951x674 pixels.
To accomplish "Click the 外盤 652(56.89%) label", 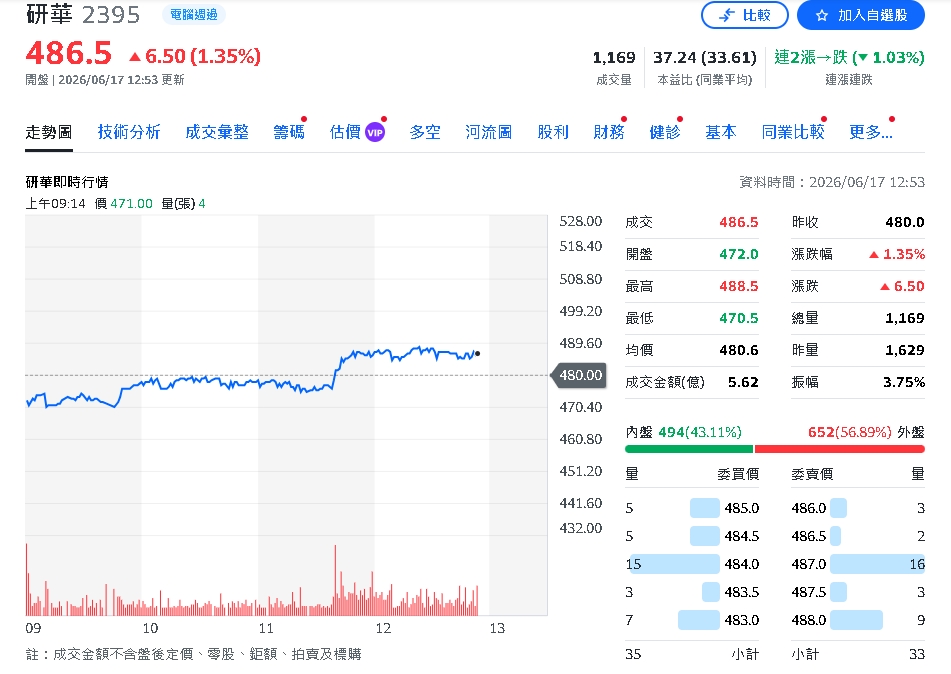I will coord(866,432).
